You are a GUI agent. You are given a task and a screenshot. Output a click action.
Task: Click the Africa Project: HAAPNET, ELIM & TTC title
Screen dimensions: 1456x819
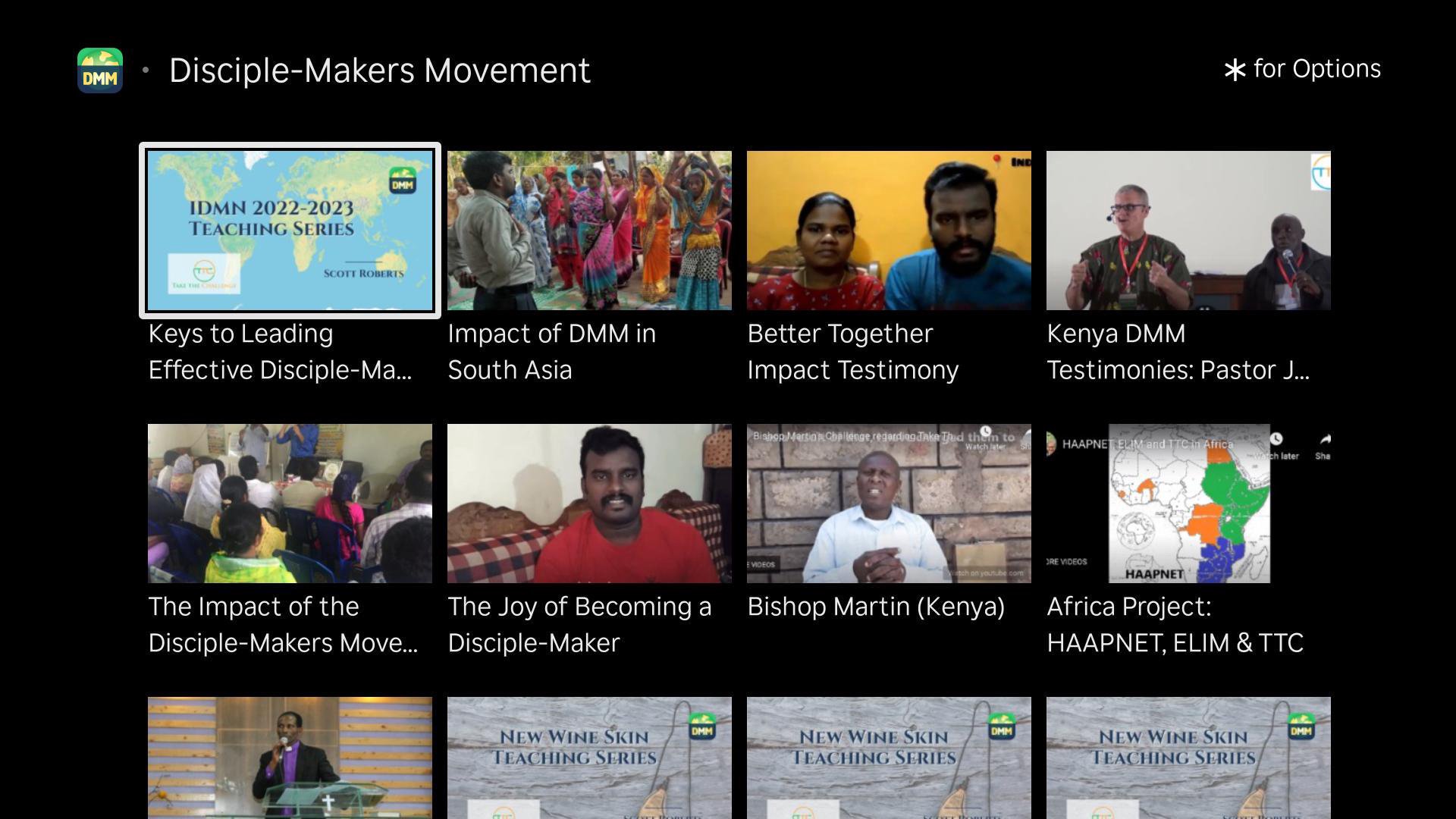pos(1175,625)
